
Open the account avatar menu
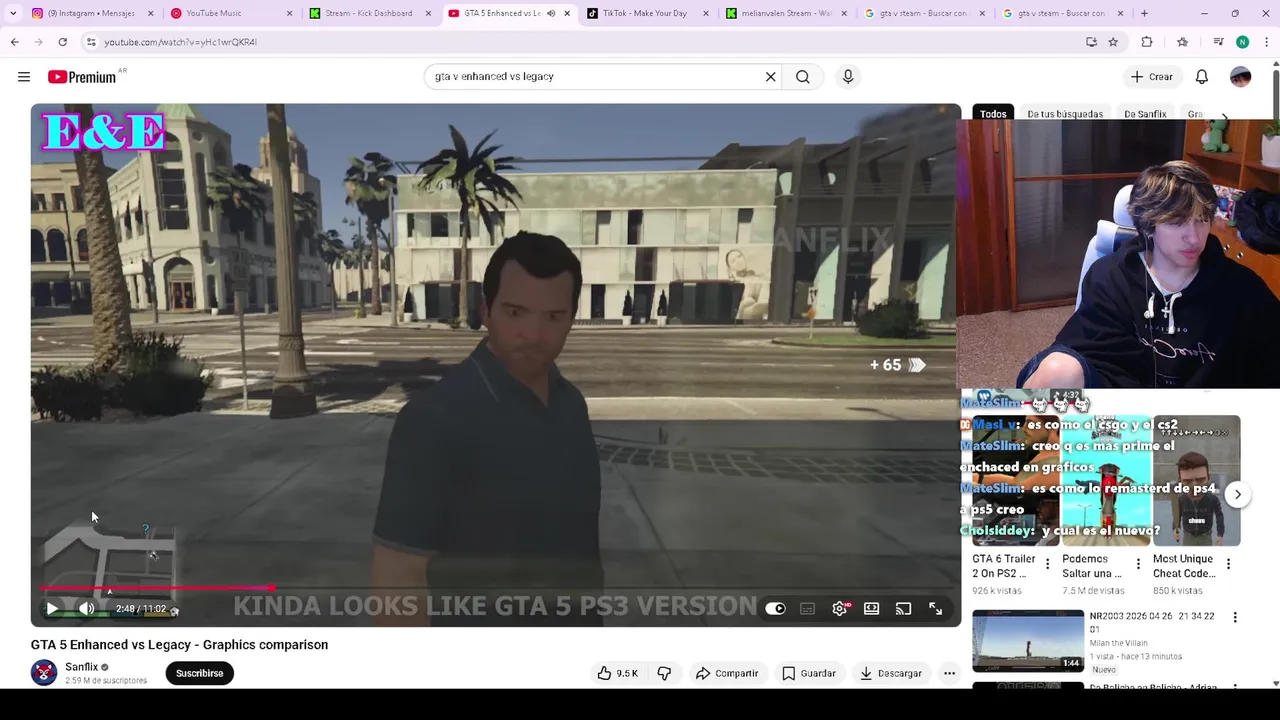click(x=1241, y=77)
